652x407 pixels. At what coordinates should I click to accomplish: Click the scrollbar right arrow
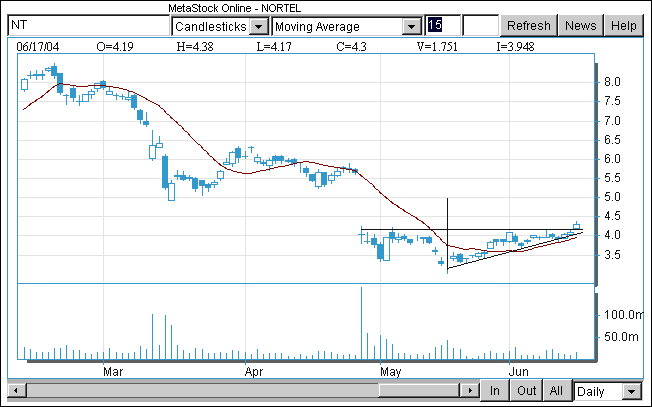(x=470, y=391)
